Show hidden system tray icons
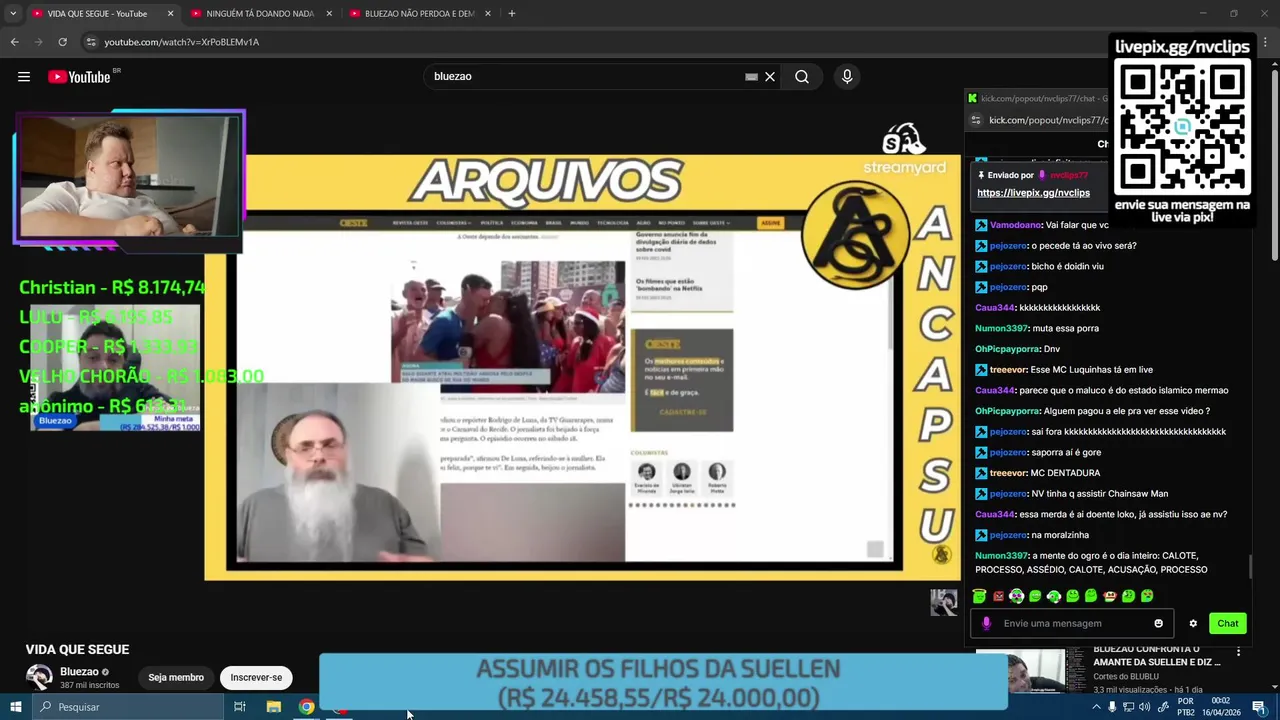The width and height of the screenshot is (1280, 720). pos(1096,707)
